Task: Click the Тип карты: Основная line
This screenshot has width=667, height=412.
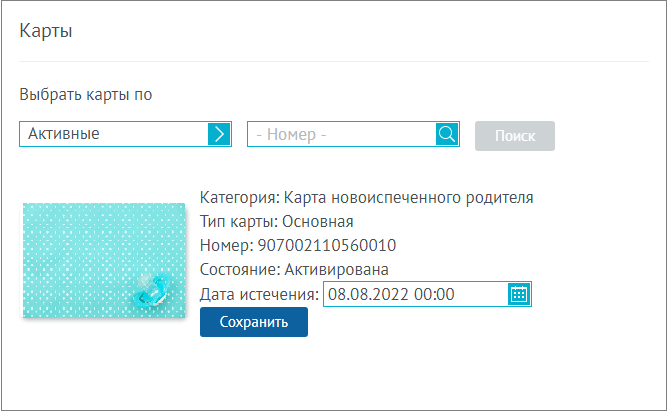Action: pyautogui.click(x=276, y=222)
